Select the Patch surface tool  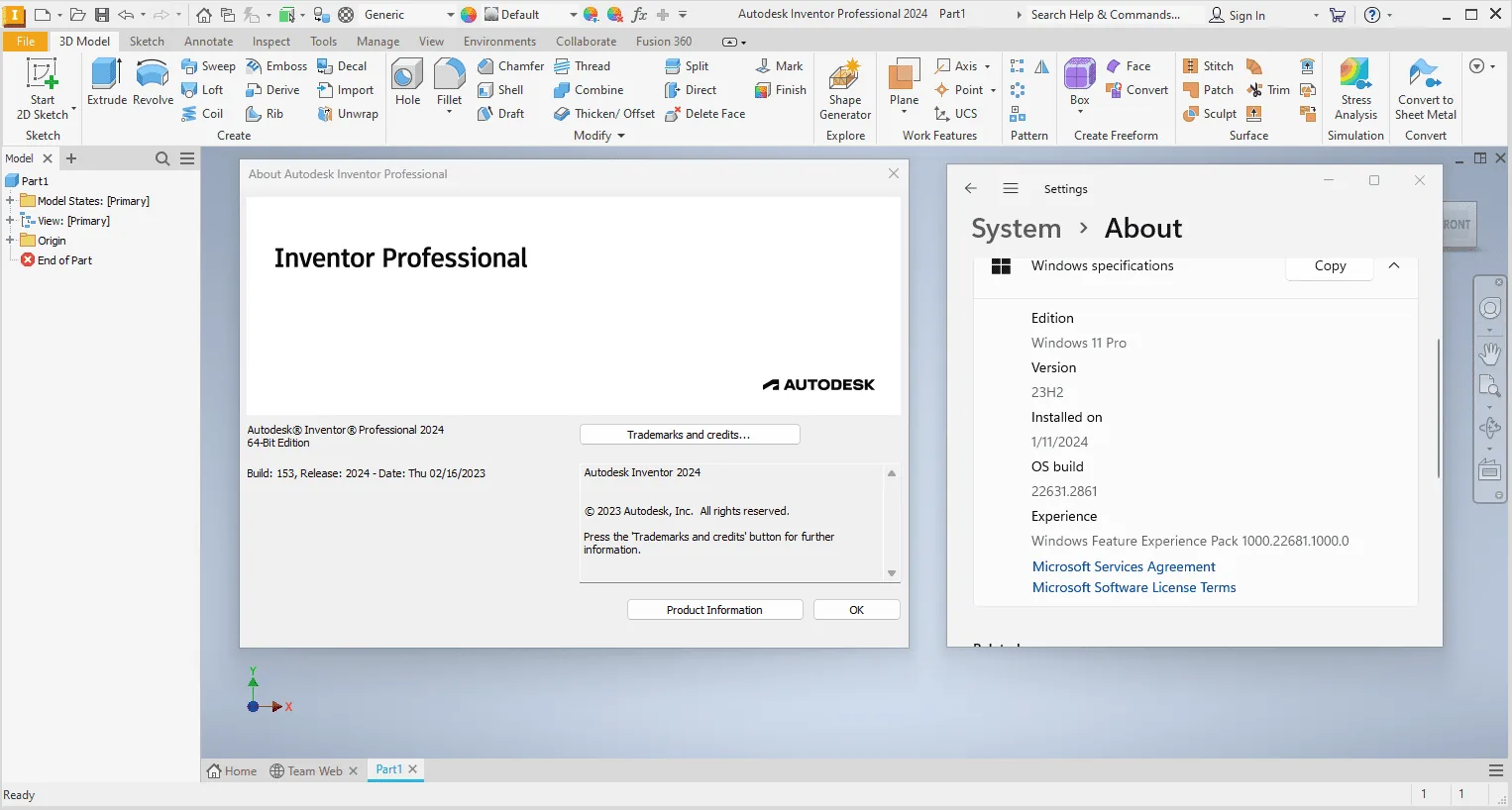[x=1208, y=90]
